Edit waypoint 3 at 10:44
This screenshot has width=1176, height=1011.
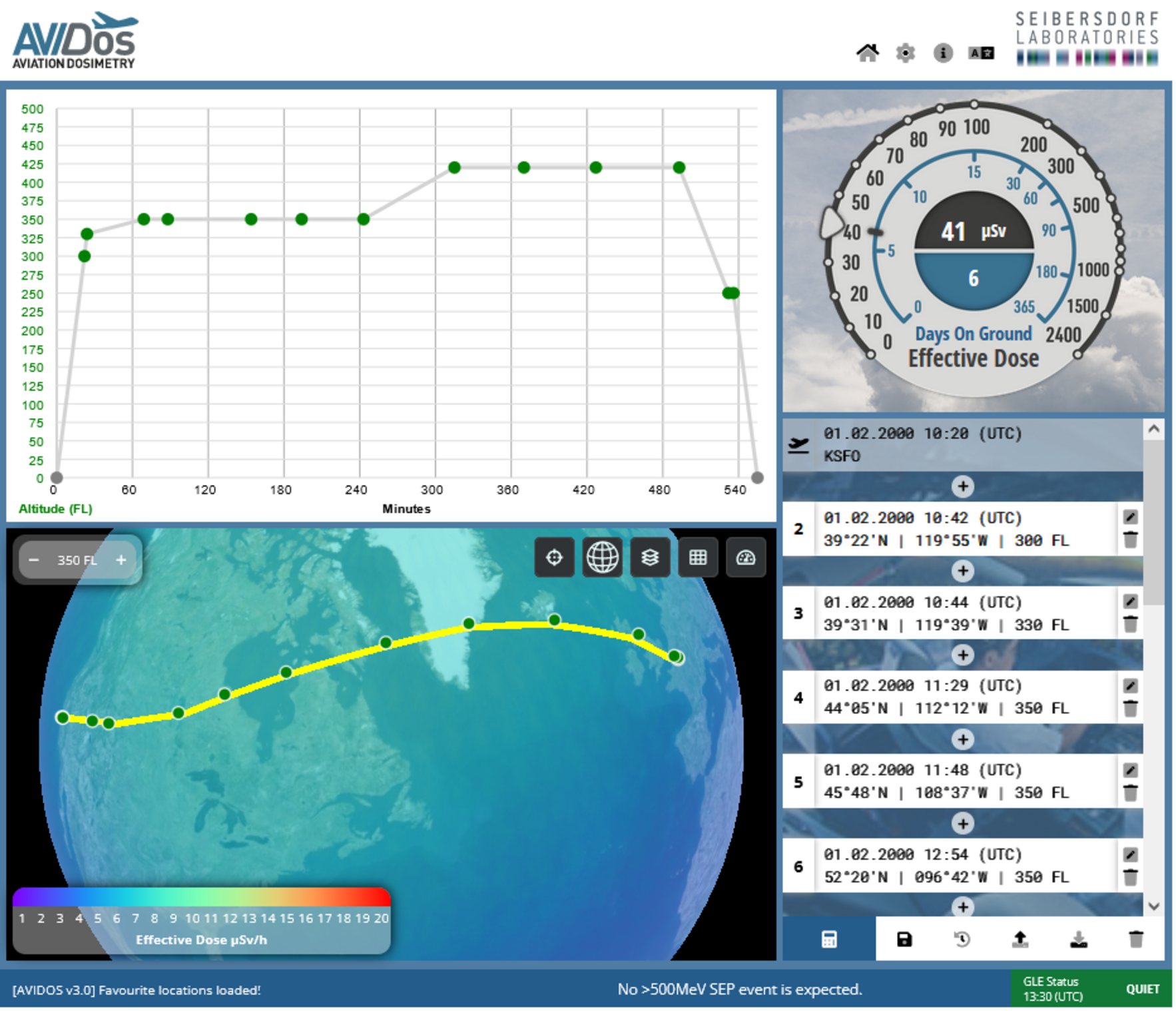pyautogui.click(x=1129, y=601)
